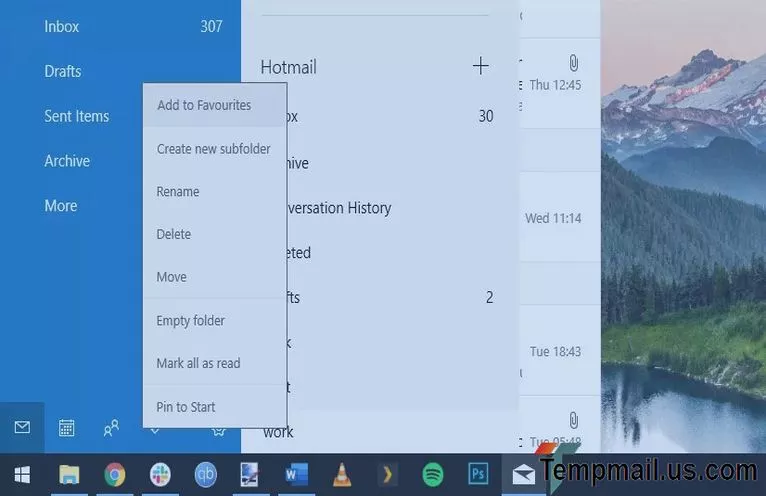Viewport: 766px width, 496px height.
Task: Open VLC media player from taskbar
Action: pos(342,474)
